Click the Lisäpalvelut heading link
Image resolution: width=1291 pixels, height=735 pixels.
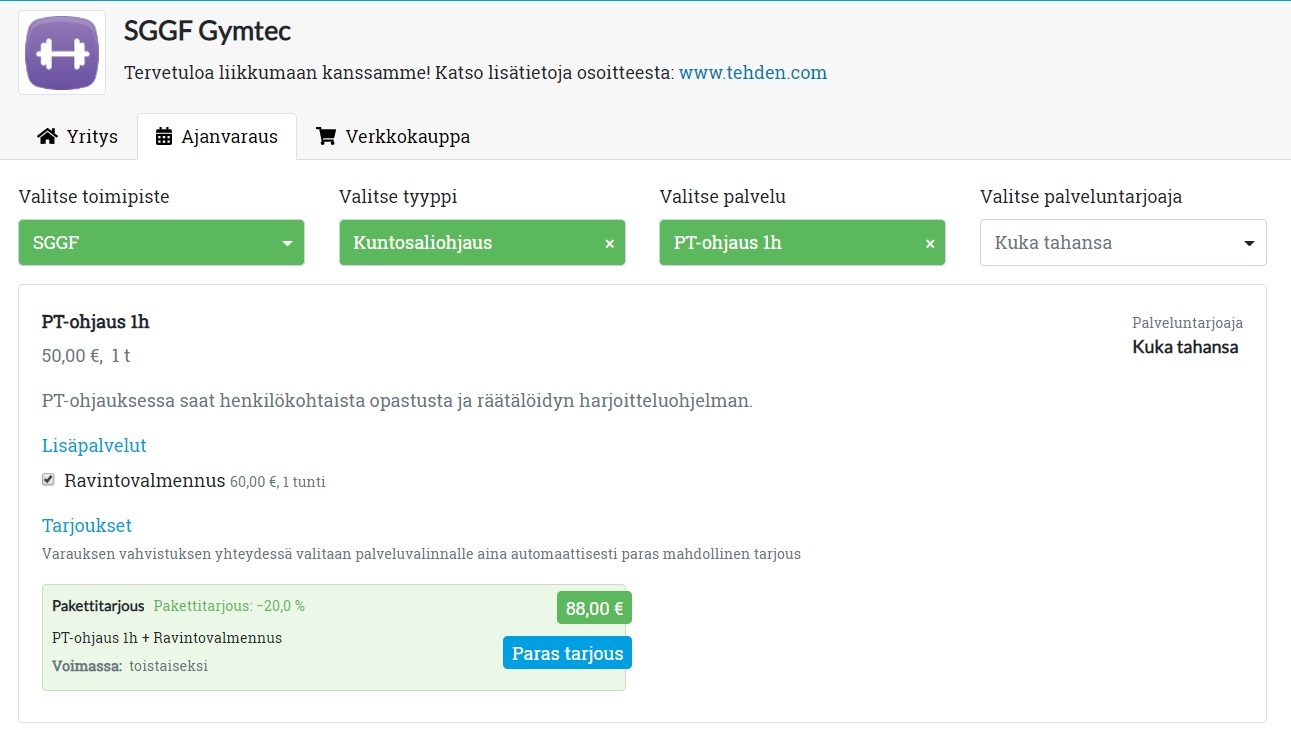tap(94, 445)
